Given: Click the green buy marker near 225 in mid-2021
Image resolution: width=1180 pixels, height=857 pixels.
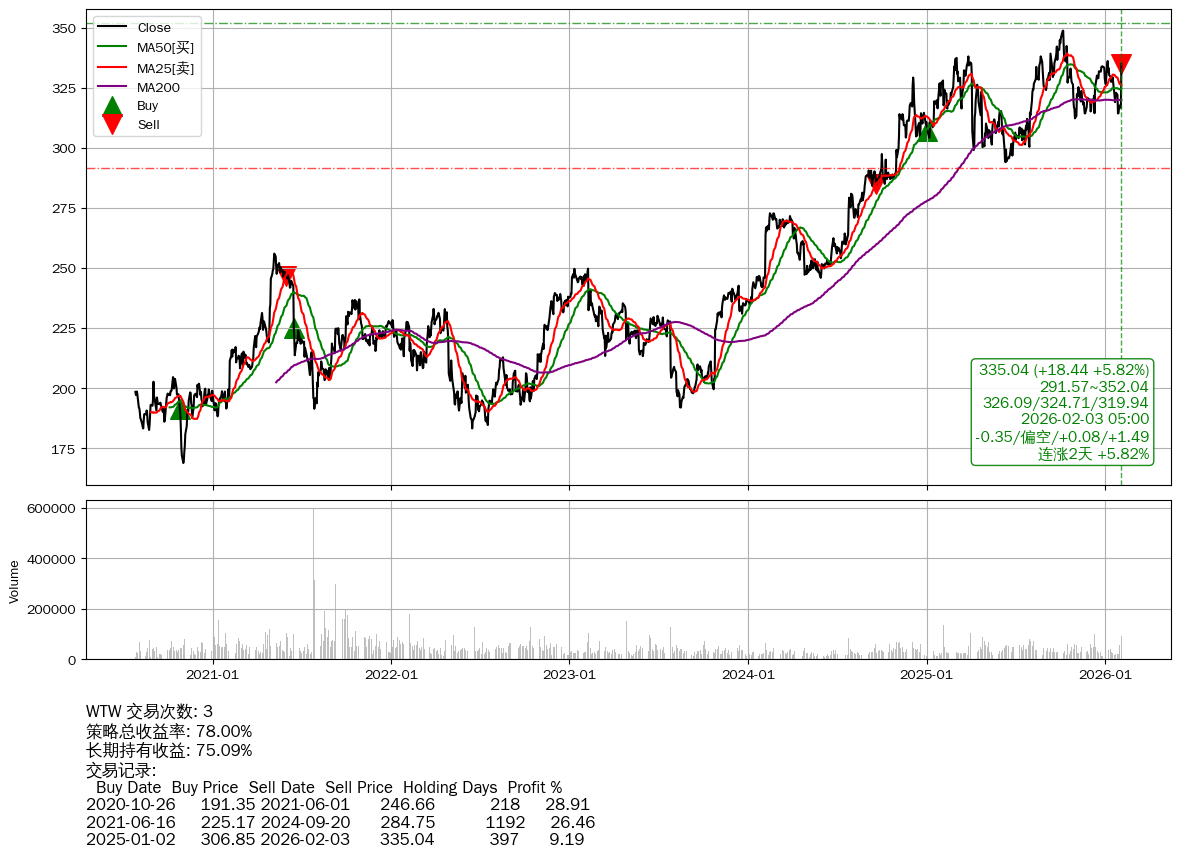Looking at the screenshot, I should coord(294,330).
